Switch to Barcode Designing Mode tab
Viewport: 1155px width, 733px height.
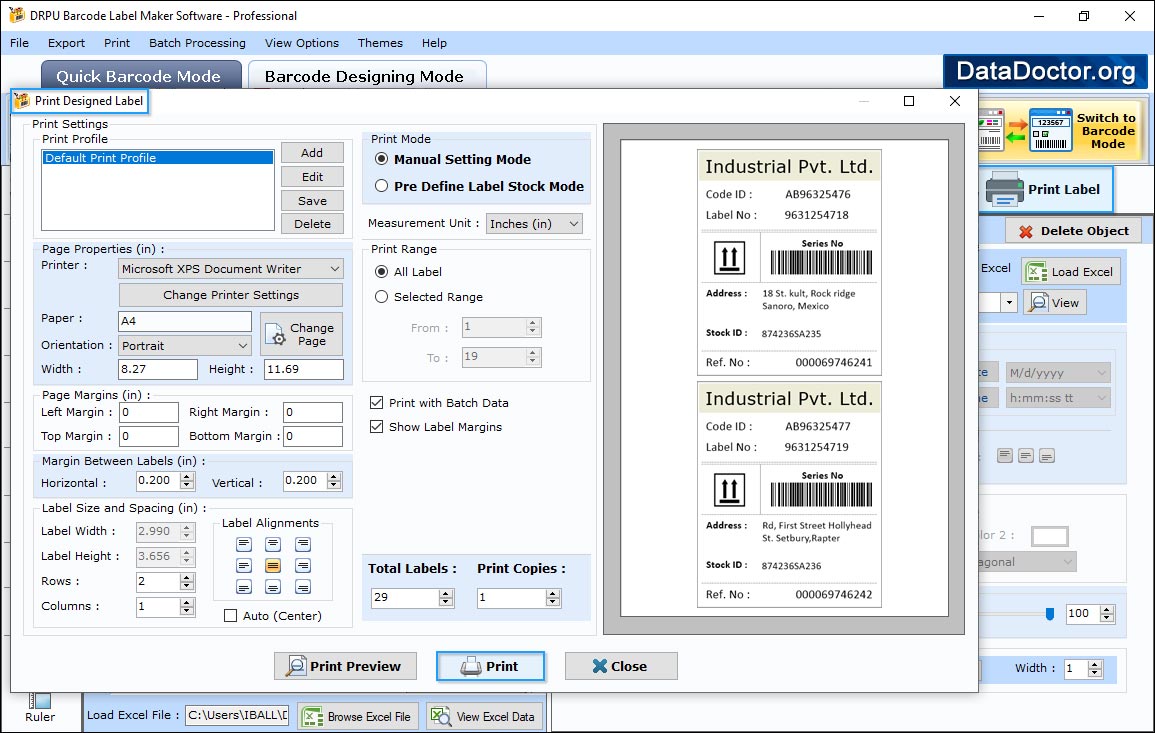[364, 77]
